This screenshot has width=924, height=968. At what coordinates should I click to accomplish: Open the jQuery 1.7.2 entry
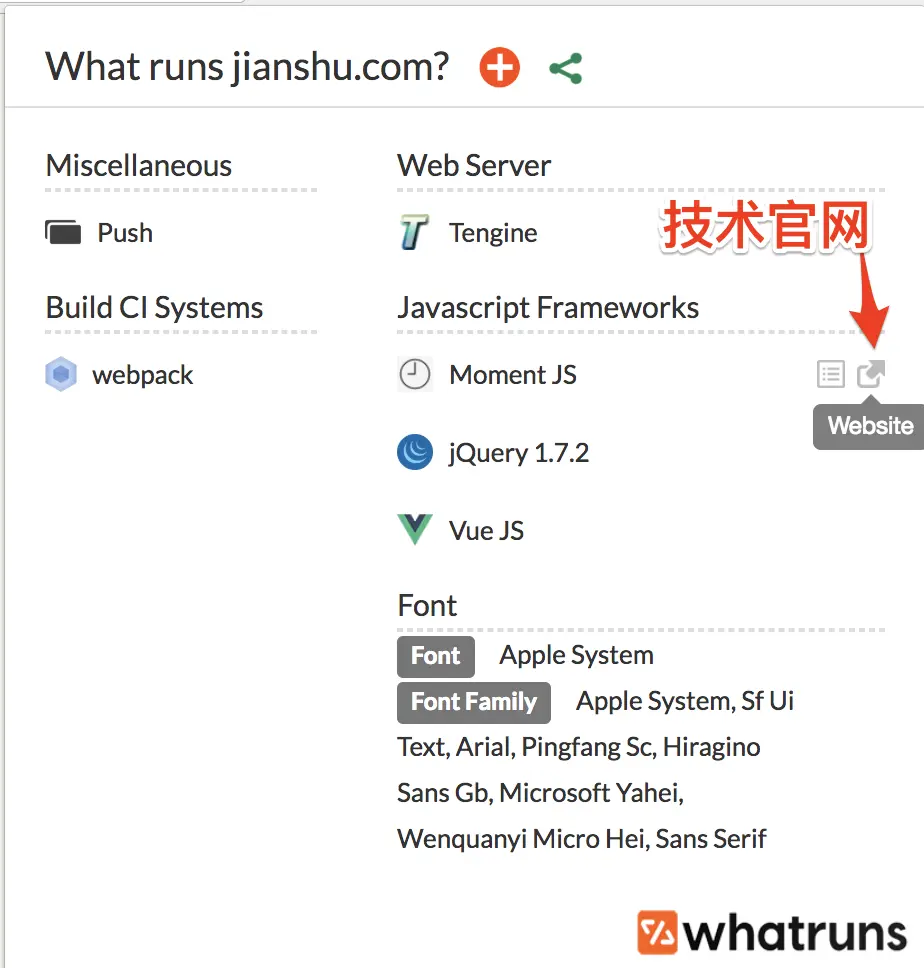pyautogui.click(x=518, y=453)
